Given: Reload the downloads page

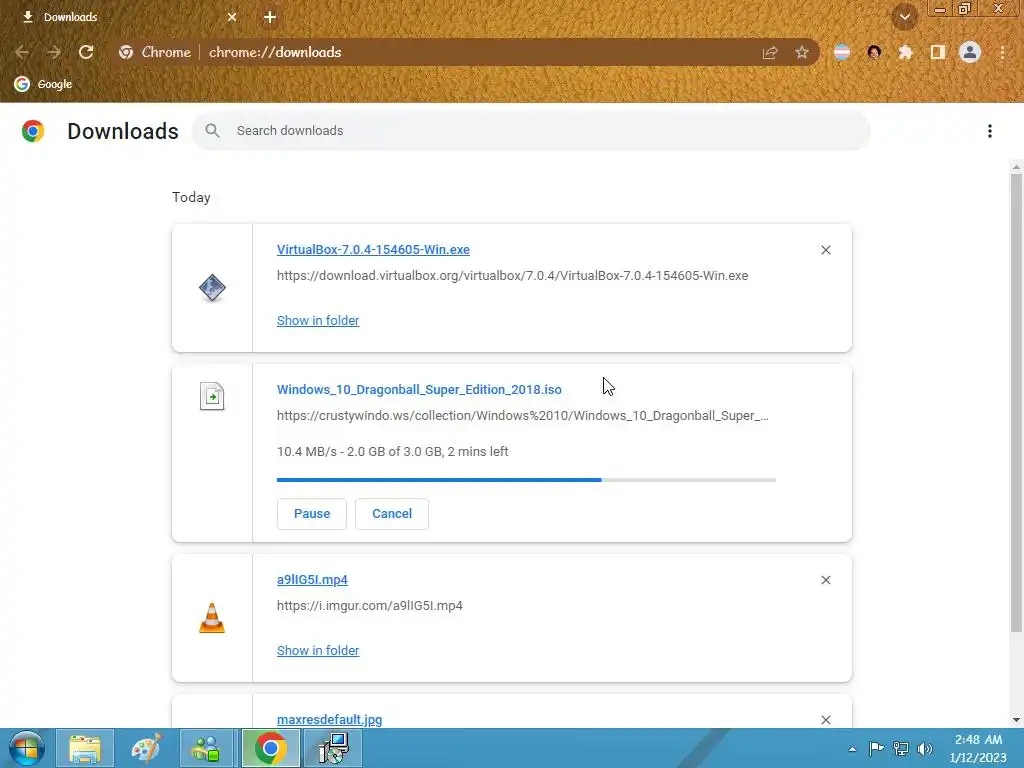Looking at the screenshot, I should click(x=86, y=52).
